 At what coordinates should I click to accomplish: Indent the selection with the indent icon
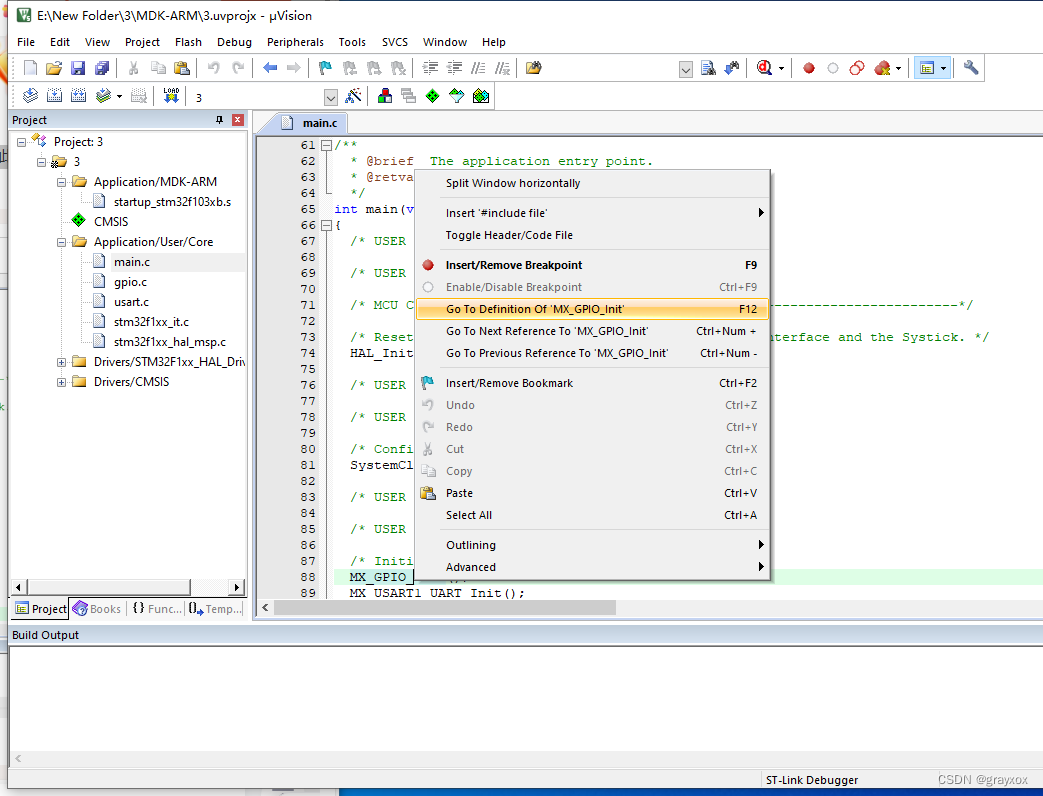430,68
